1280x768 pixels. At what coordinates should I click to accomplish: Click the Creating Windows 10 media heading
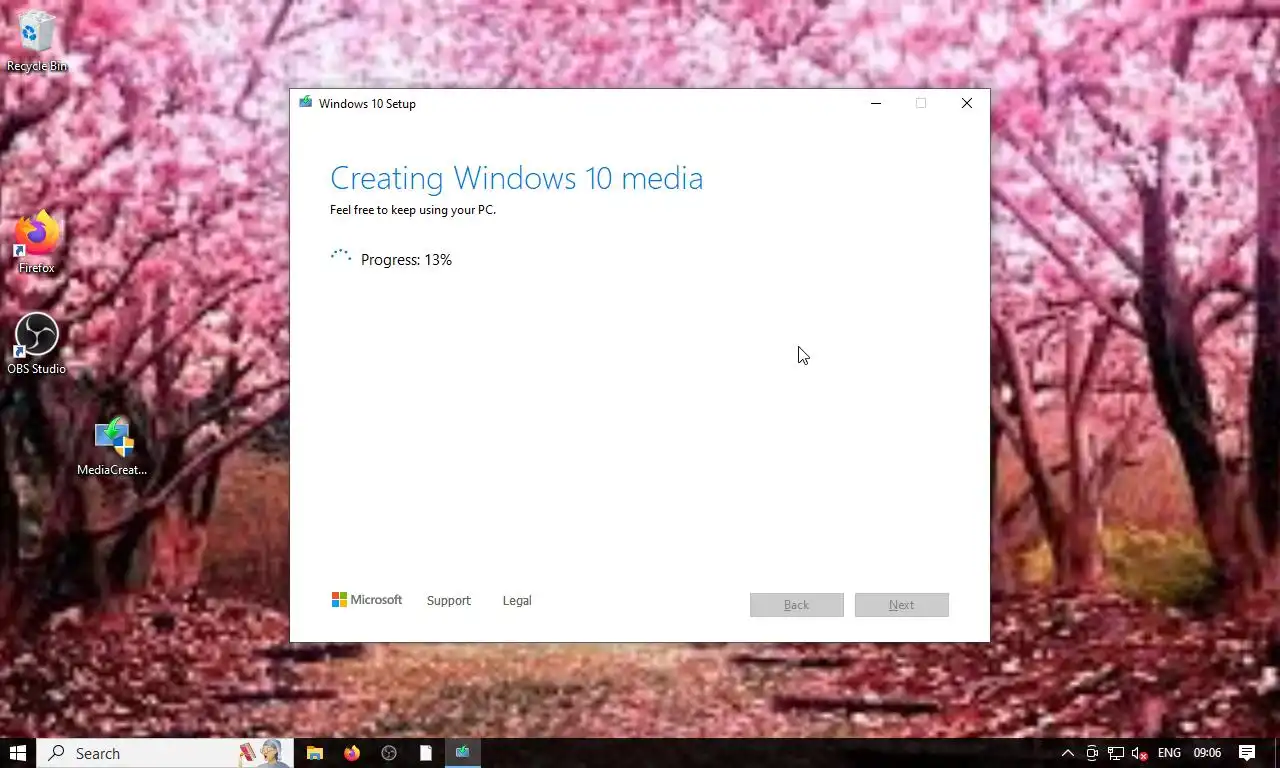coord(516,178)
